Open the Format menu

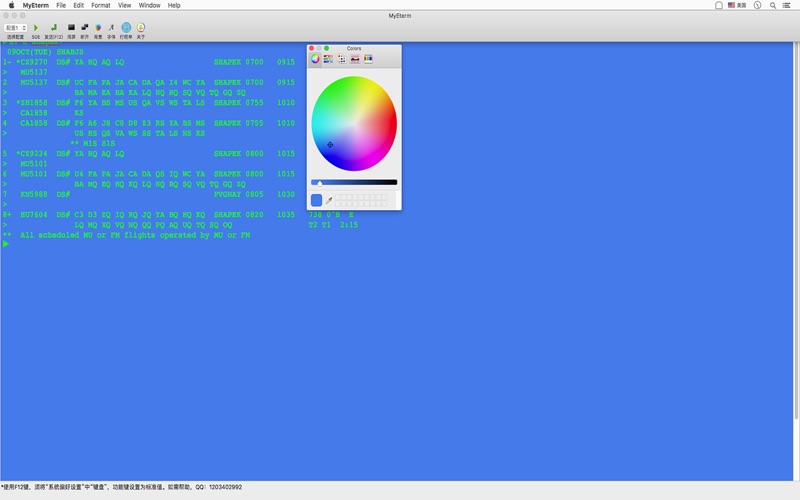[x=101, y=5]
